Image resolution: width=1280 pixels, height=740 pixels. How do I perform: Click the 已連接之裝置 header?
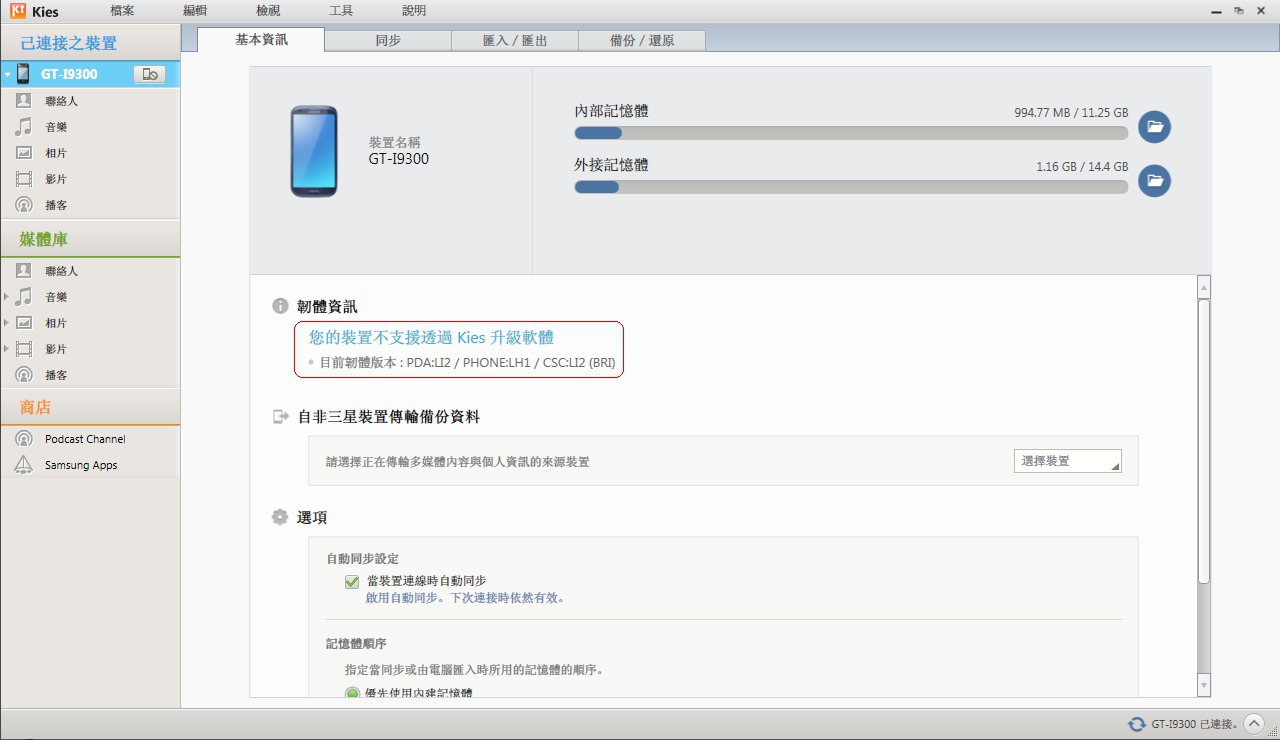pos(90,43)
